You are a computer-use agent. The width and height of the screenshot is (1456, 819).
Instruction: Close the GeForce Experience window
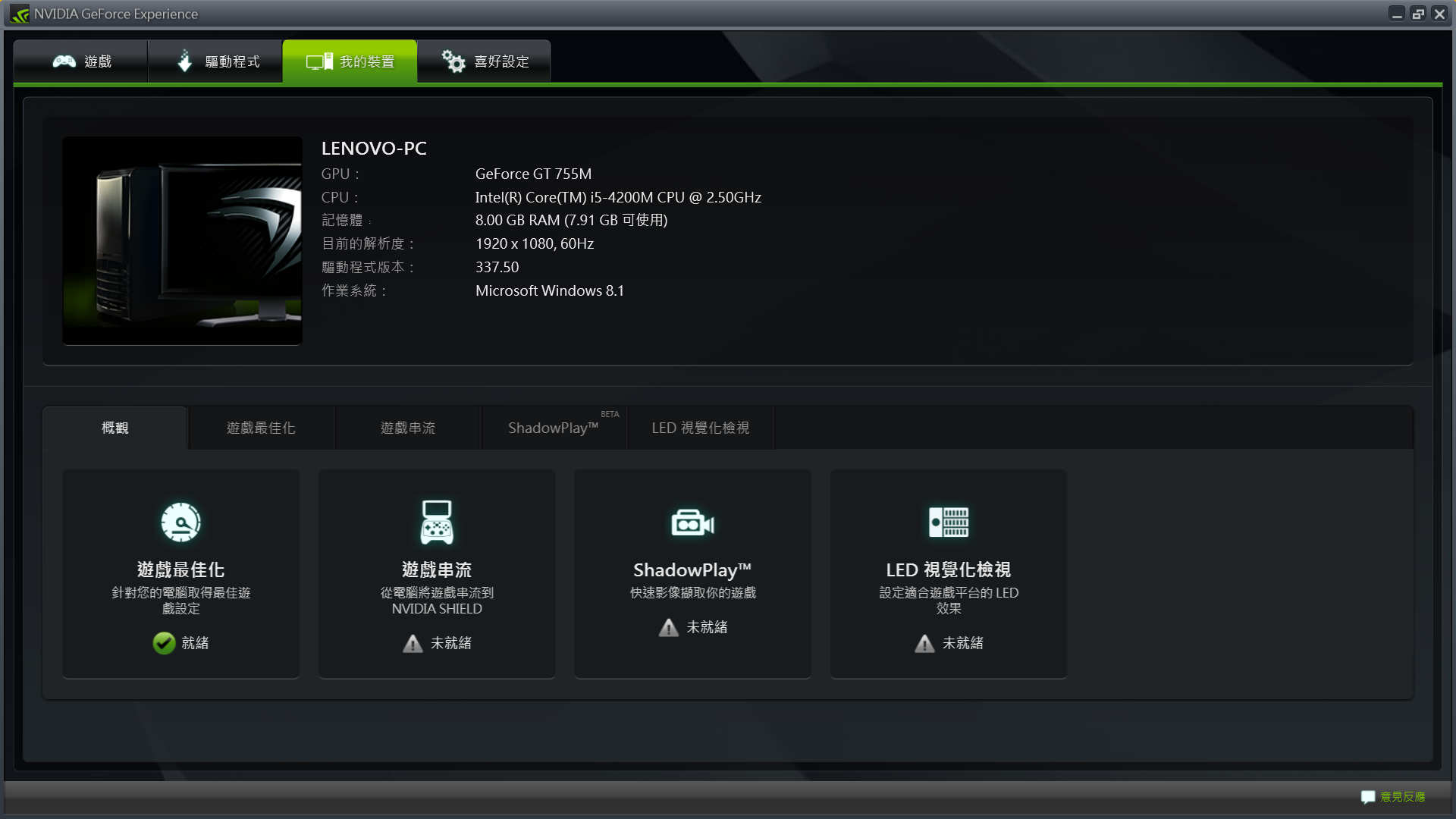(1439, 14)
